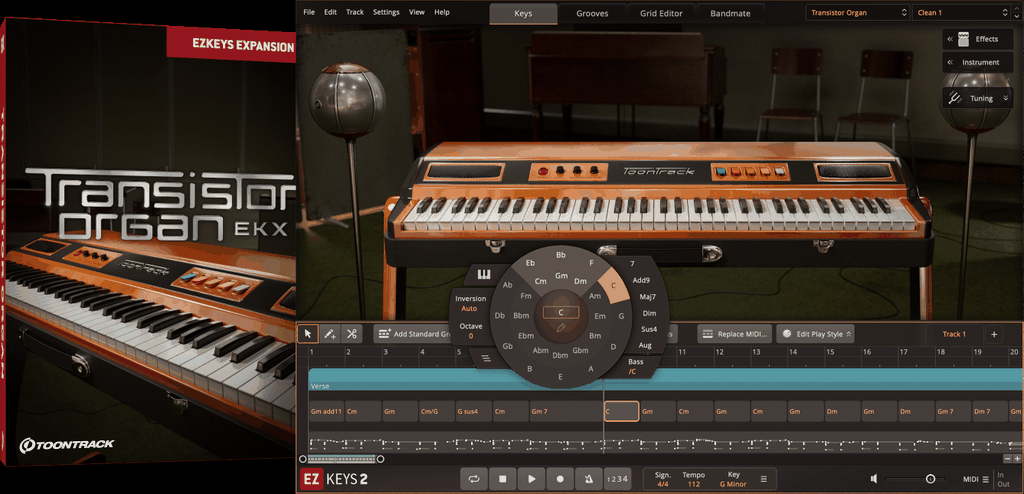Click the piano keys icon on chord wheel
1024x494 pixels.
(486, 275)
